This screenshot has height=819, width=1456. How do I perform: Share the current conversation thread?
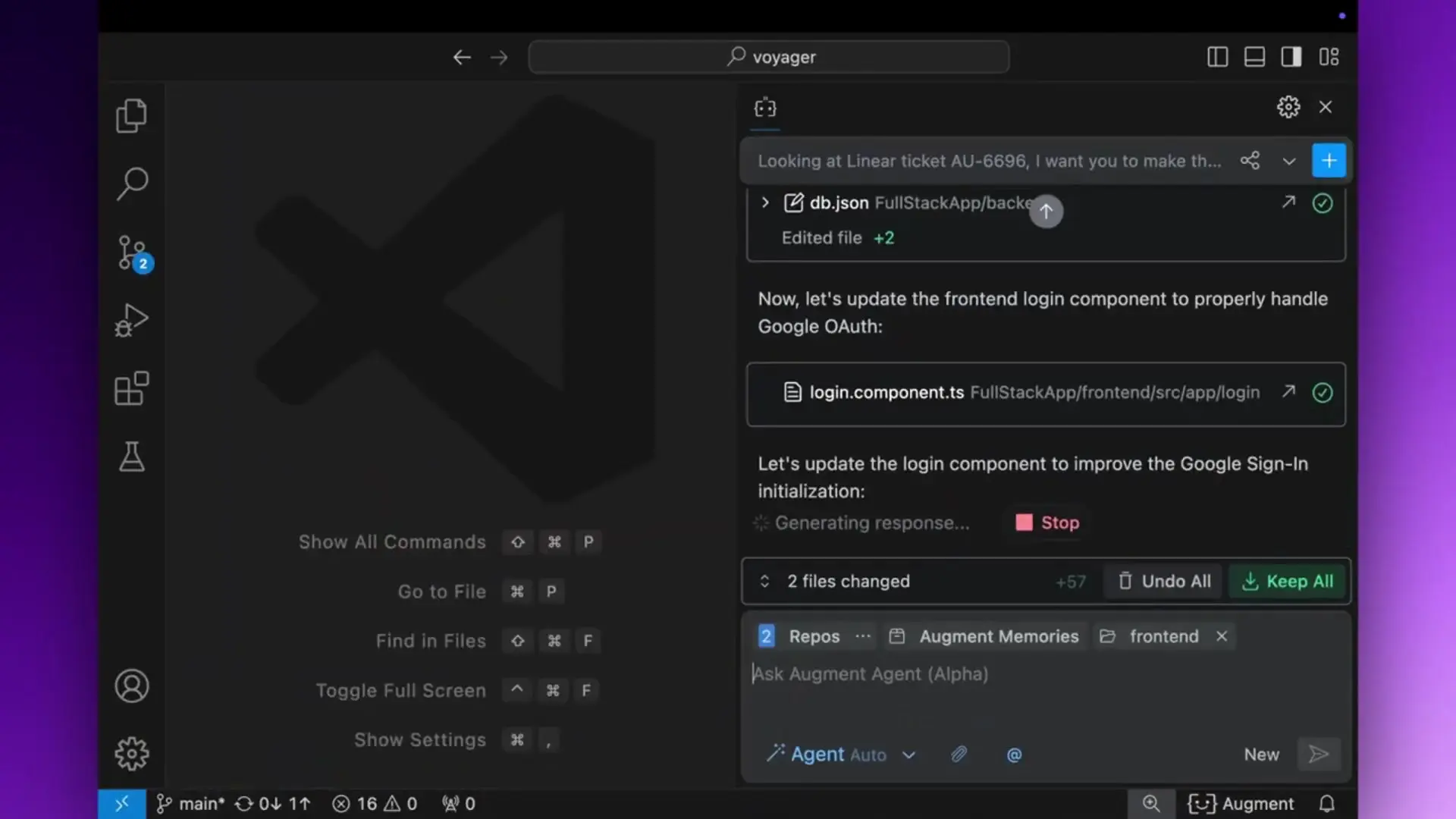tap(1250, 161)
